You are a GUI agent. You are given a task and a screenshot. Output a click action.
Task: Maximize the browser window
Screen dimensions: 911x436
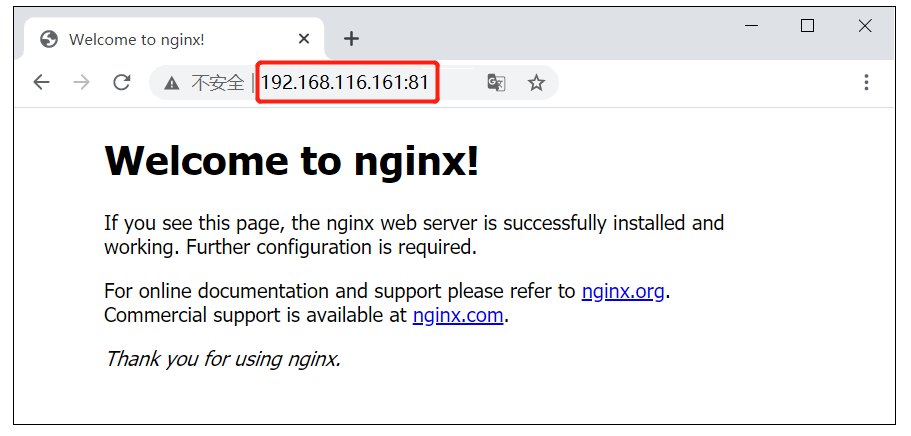[807, 26]
